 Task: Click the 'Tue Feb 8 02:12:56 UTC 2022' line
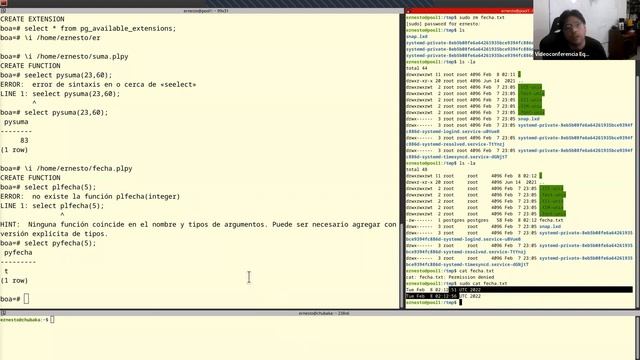coord(443,296)
